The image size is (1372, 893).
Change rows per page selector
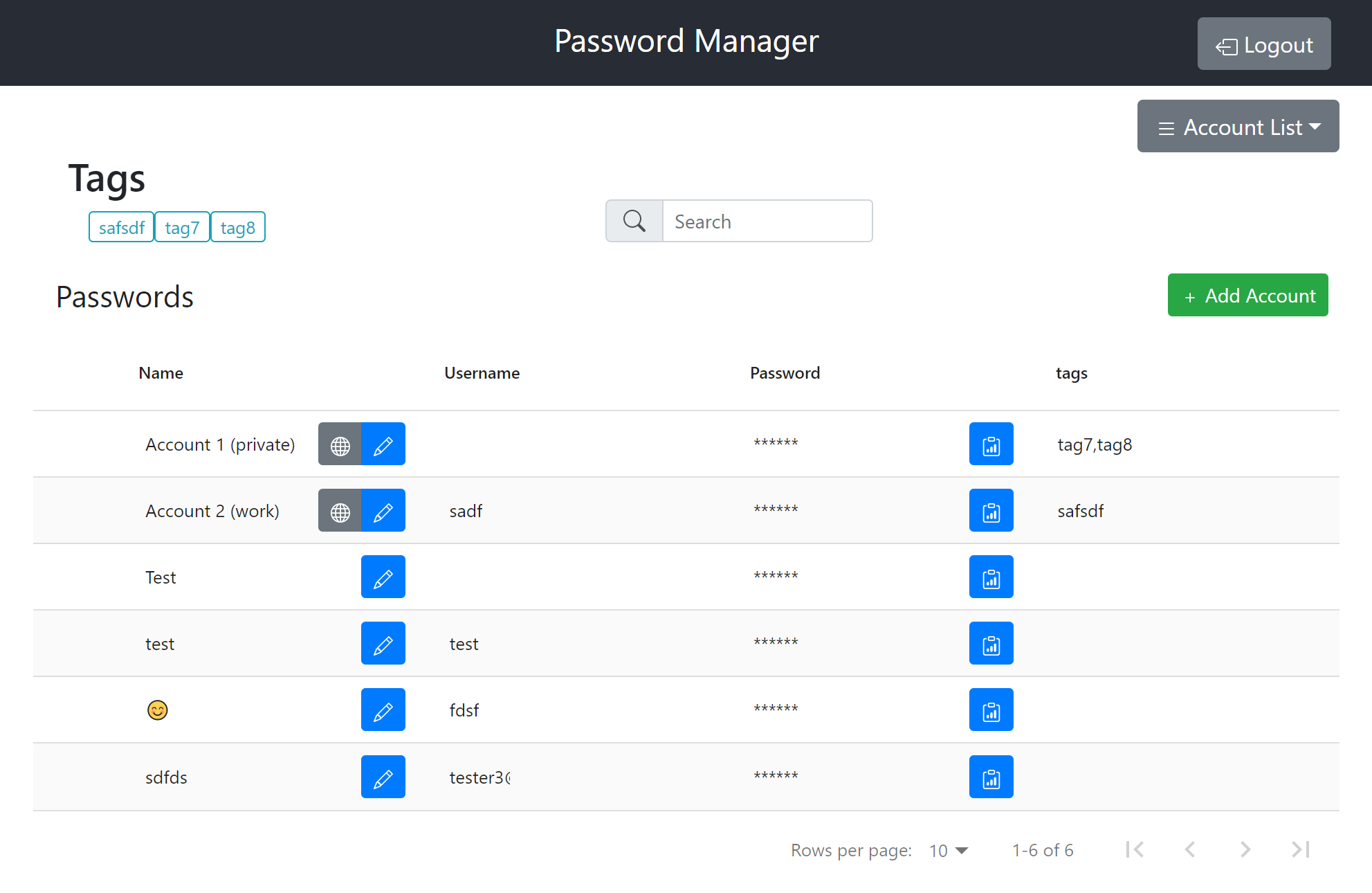pos(949,850)
